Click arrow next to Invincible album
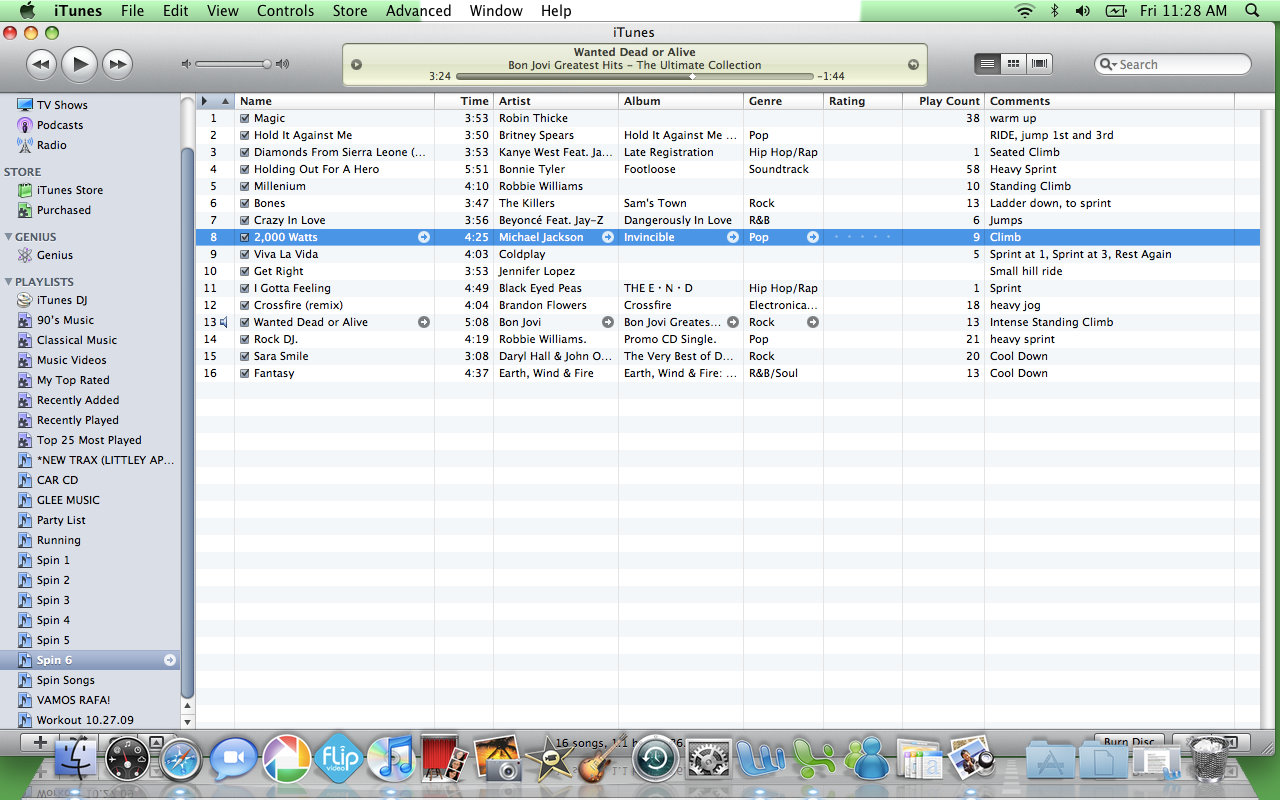 coord(733,237)
